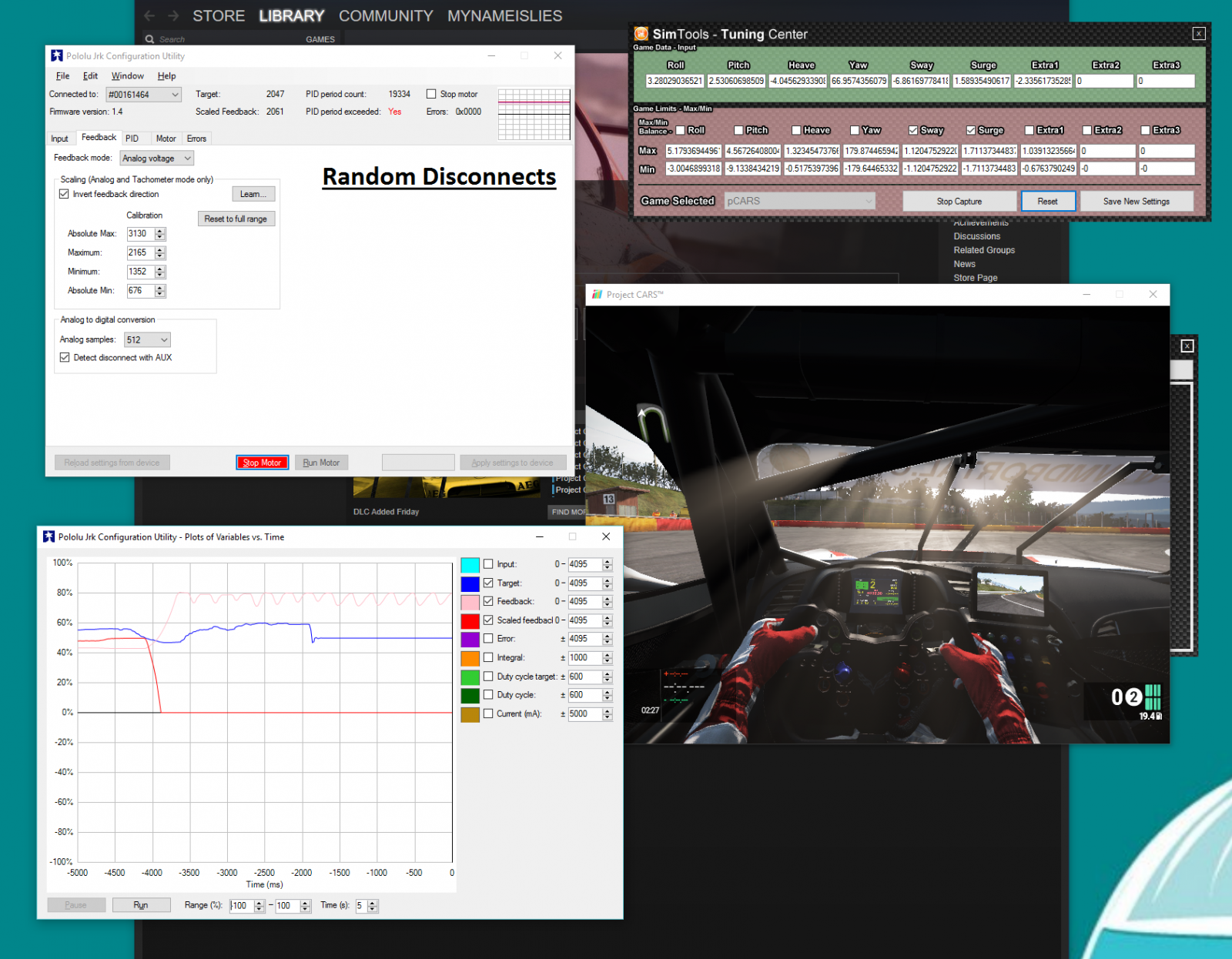Click the Reset button in SimTools
1232x959 pixels.
click(x=1047, y=201)
